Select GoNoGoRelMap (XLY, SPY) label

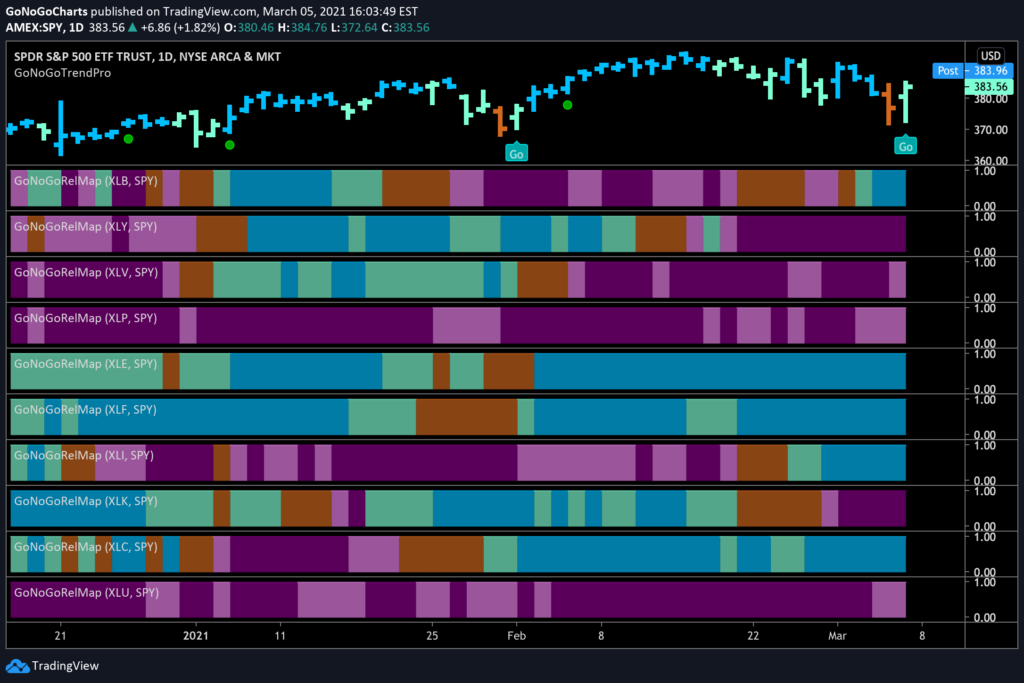coord(86,227)
